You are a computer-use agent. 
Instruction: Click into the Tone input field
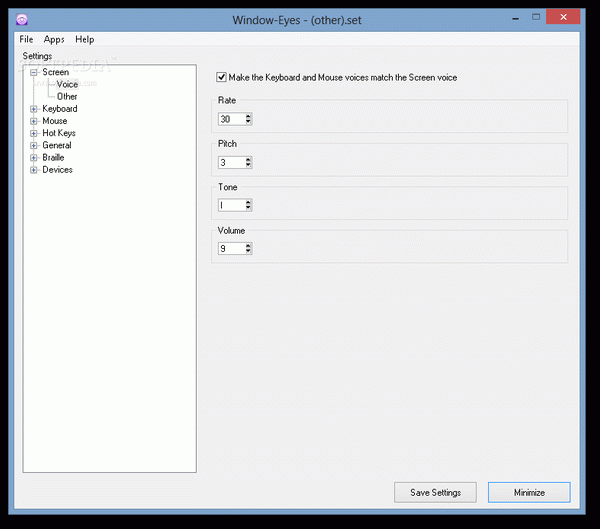[232, 205]
